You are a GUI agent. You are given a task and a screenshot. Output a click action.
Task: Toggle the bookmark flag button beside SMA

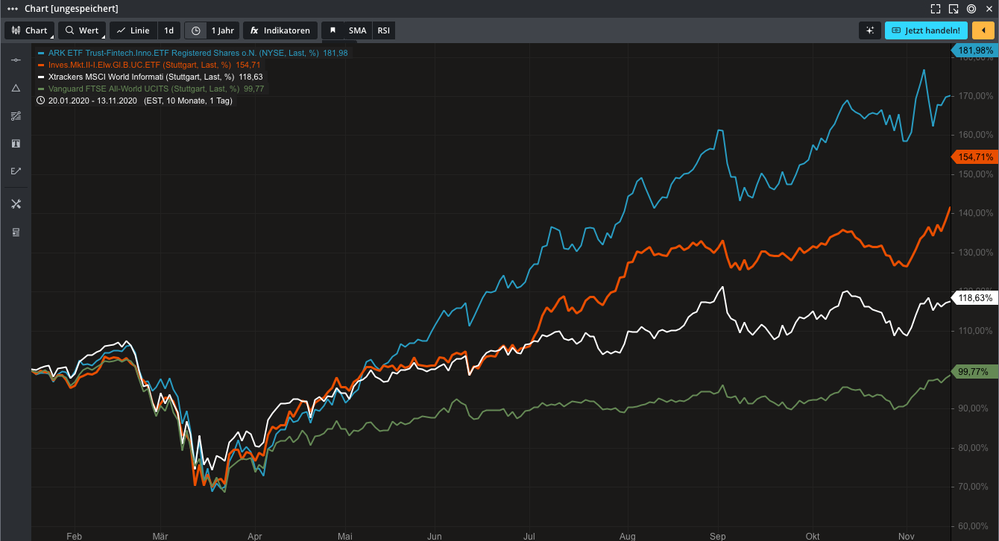[333, 30]
